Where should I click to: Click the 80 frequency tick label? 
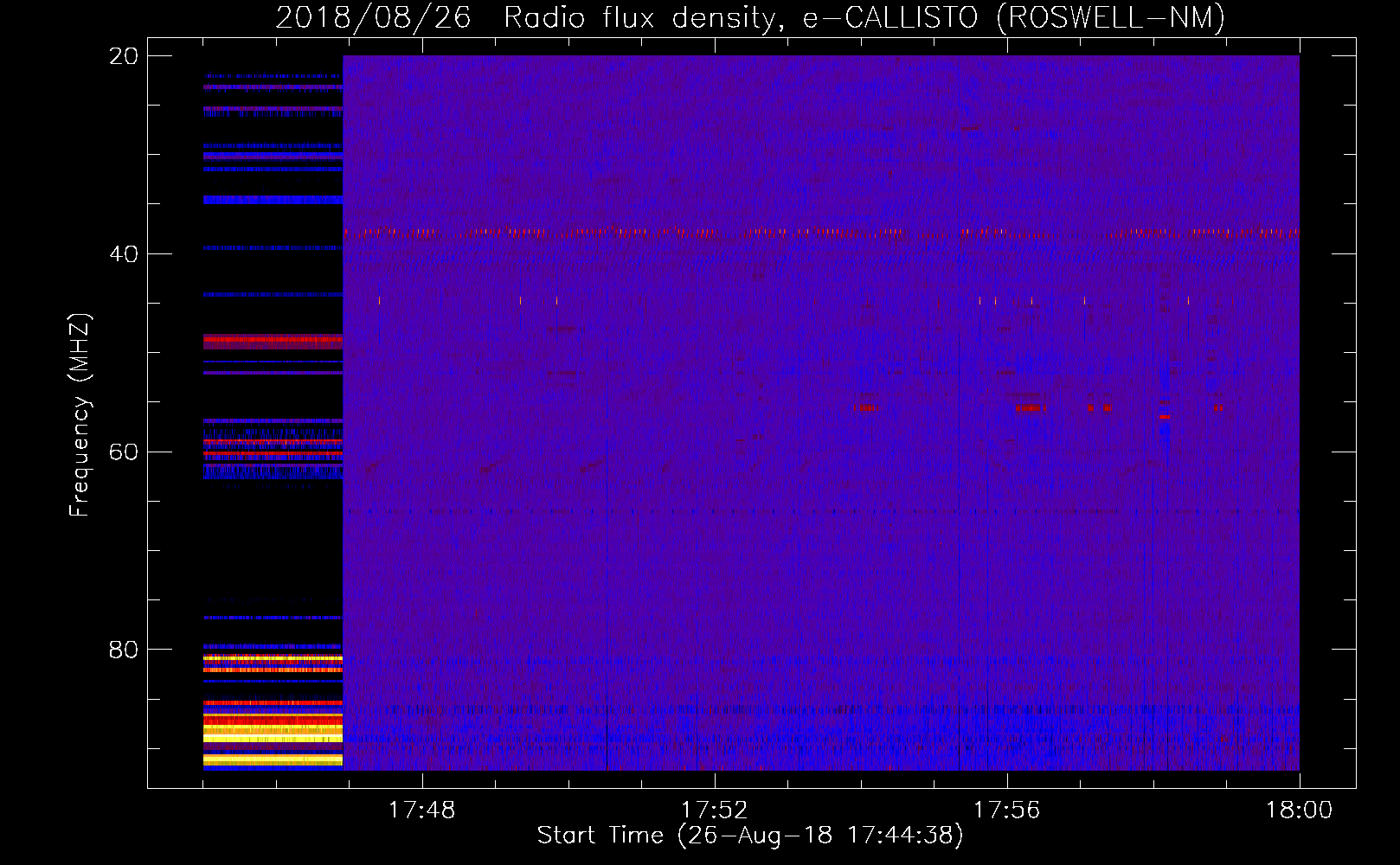pyautogui.click(x=124, y=650)
